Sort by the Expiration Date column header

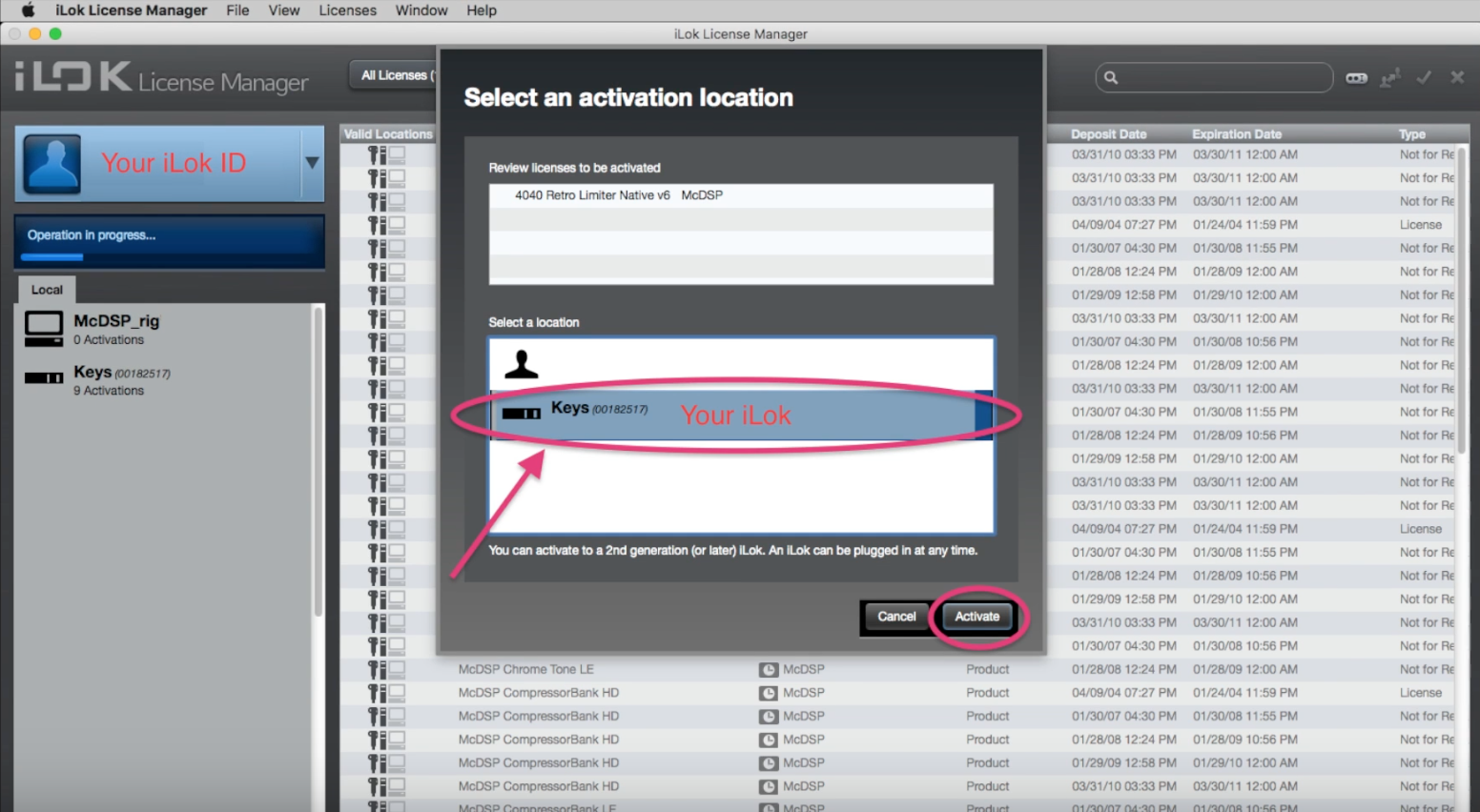pos(1237,134)
